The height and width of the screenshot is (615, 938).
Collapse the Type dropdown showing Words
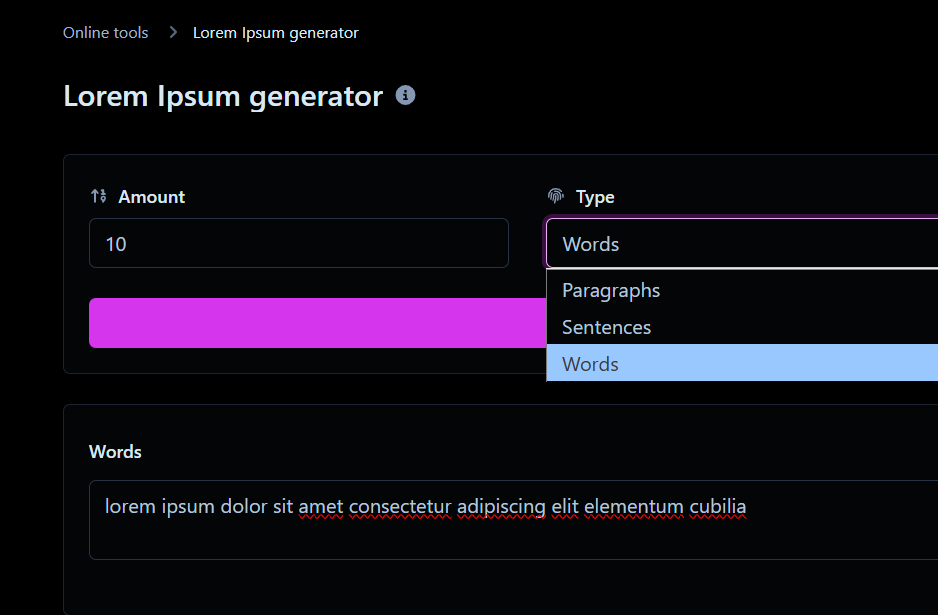point(740,244)
